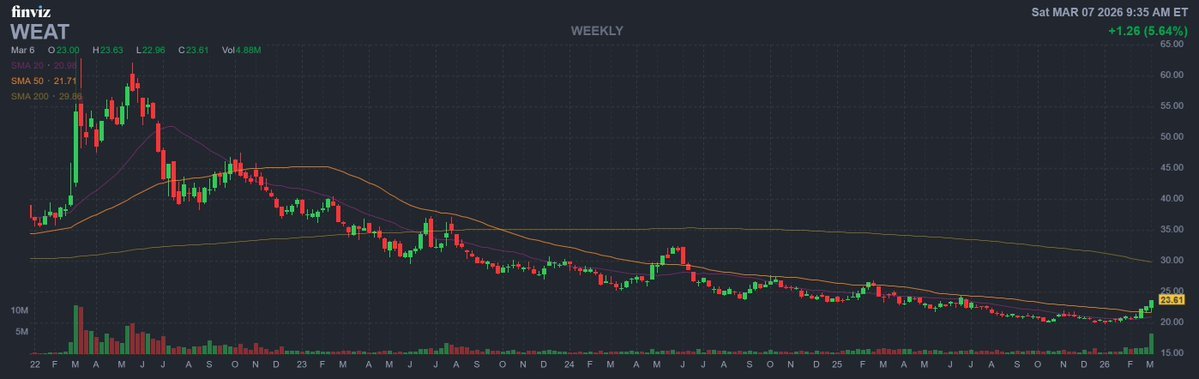Select the WEAT ticker symbol
The image size is (1199, 379).
[x=40, y=31]
